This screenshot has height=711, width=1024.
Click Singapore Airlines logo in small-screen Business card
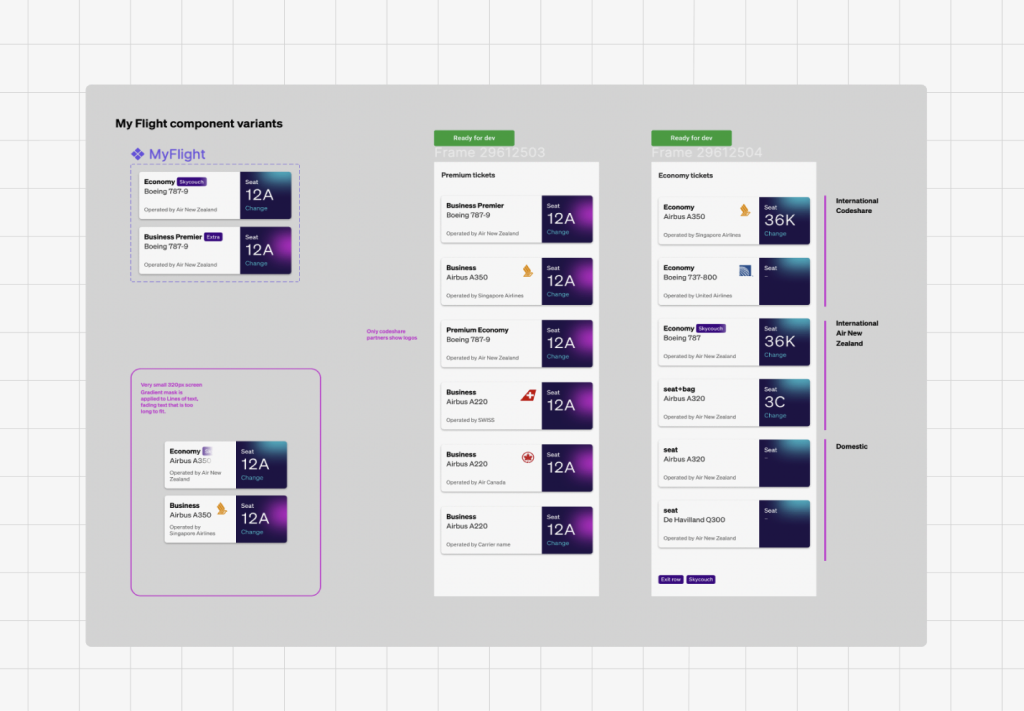pos(222,509)
